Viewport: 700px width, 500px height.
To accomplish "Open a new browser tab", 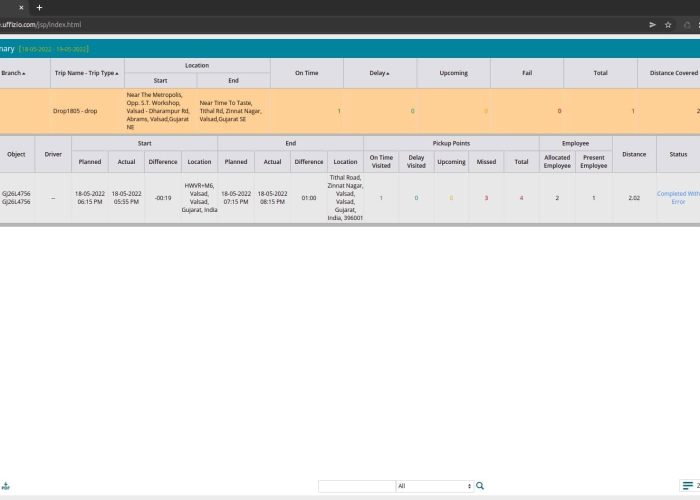I will pyautogui.click(x=39, y=7).
